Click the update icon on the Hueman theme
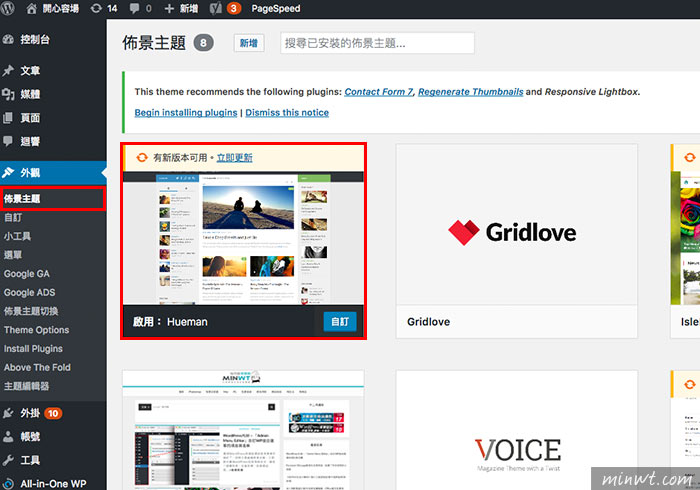Image resolution: width=700 pixels, height=490 pixels. coord(142,158)
